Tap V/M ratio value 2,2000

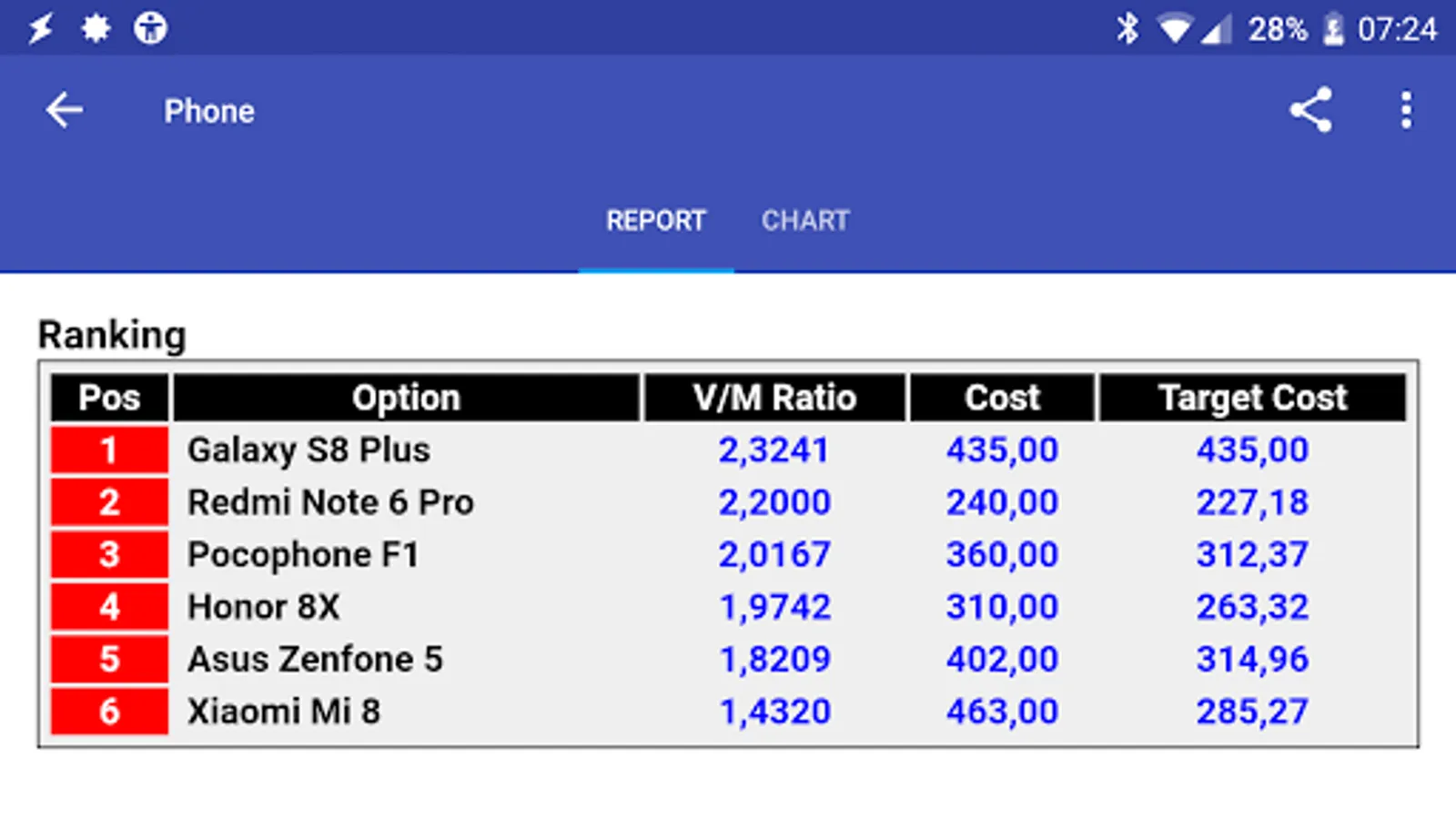pos(774,502)
